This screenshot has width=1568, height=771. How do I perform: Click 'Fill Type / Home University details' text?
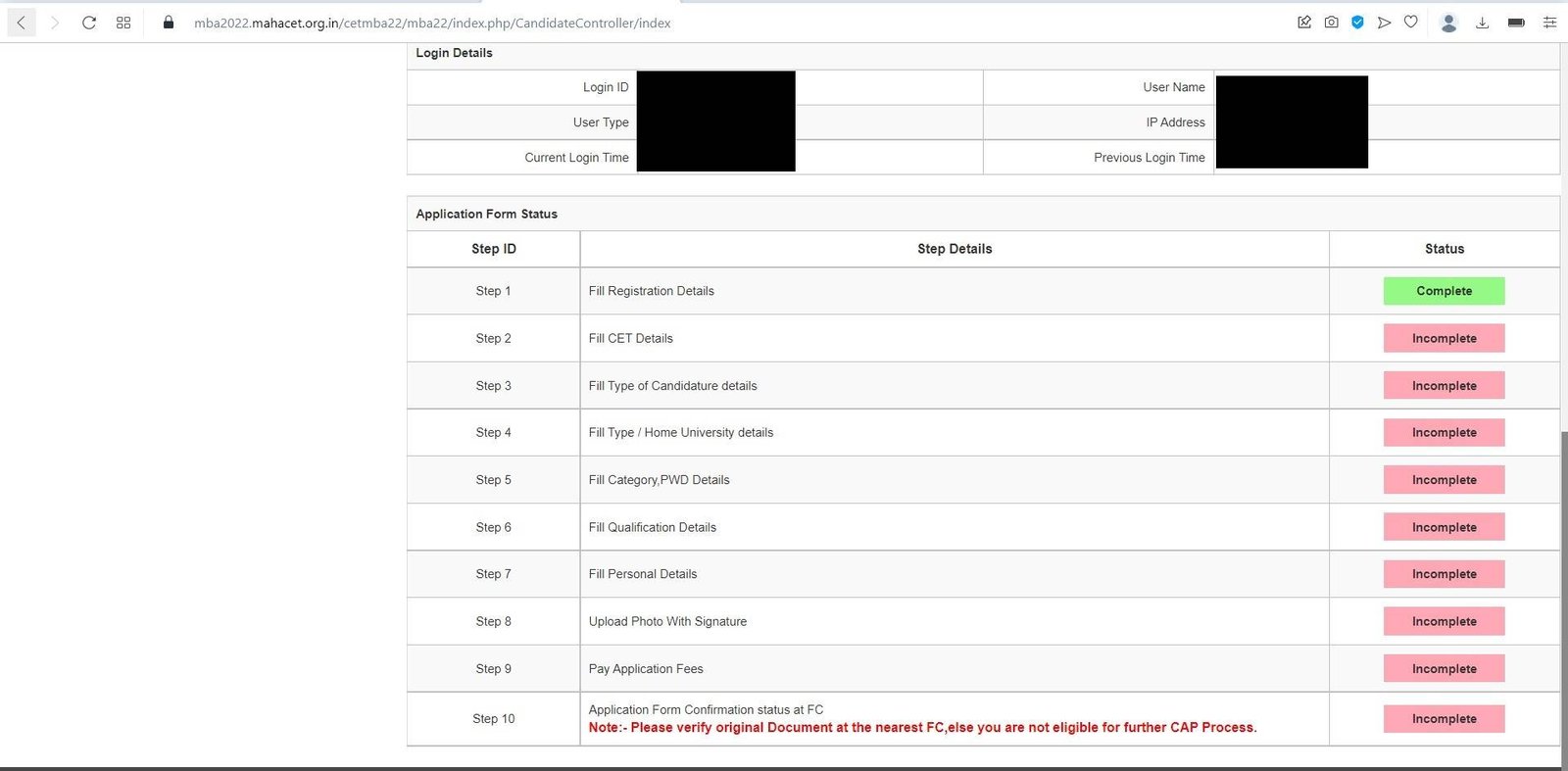(x=680, y=432)
